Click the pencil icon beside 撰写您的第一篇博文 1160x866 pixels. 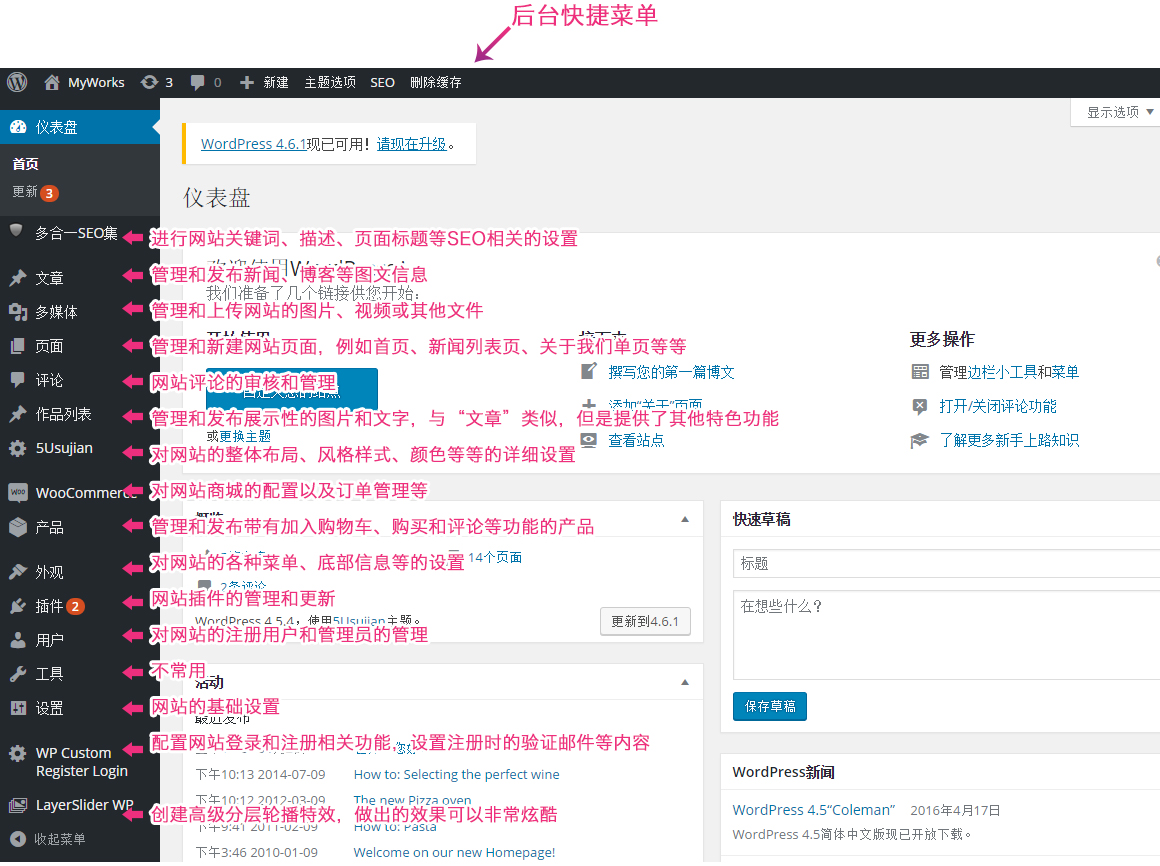click(x=589, y=371)
